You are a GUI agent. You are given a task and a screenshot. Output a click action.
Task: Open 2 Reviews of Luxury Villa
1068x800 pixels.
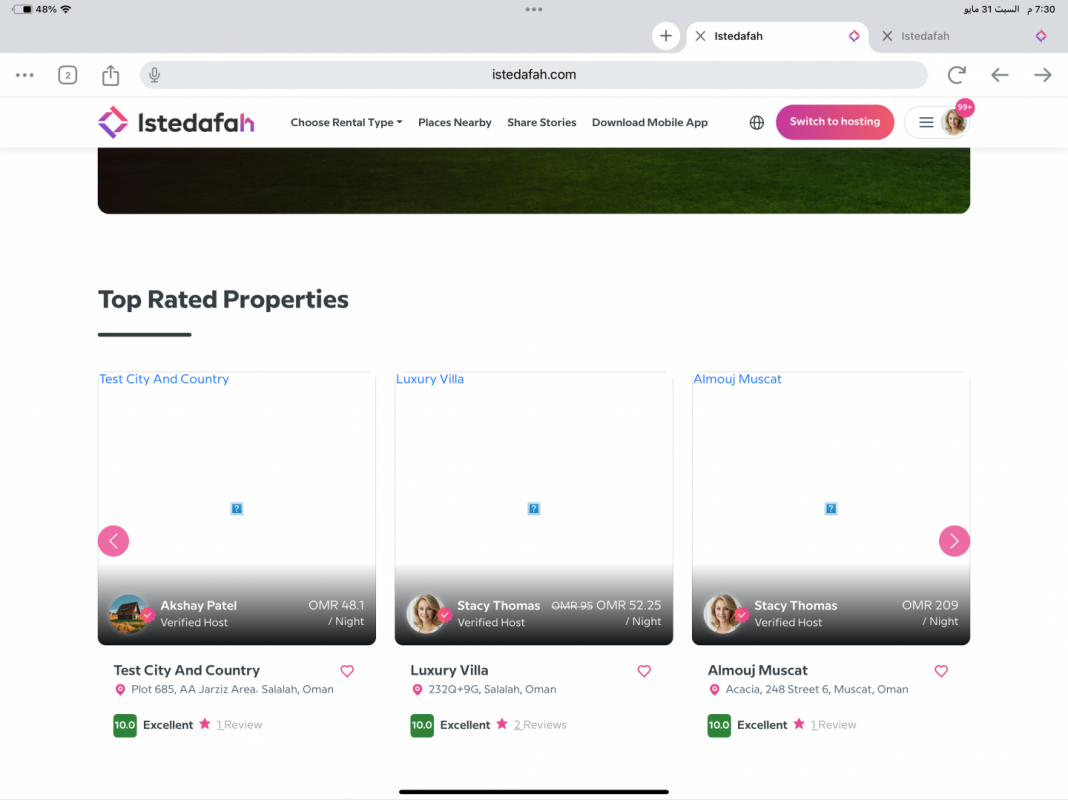point(539,725)
